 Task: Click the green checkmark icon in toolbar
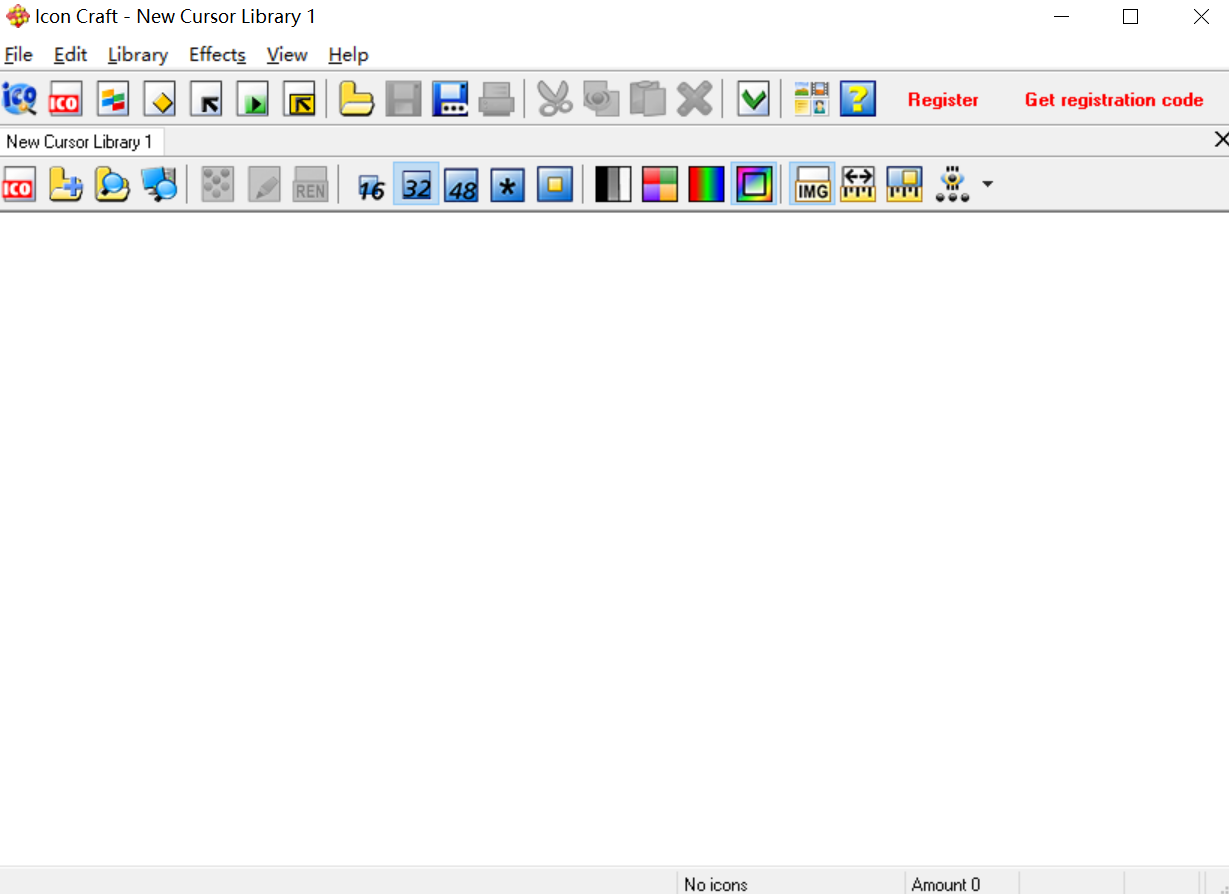[753, 99]
